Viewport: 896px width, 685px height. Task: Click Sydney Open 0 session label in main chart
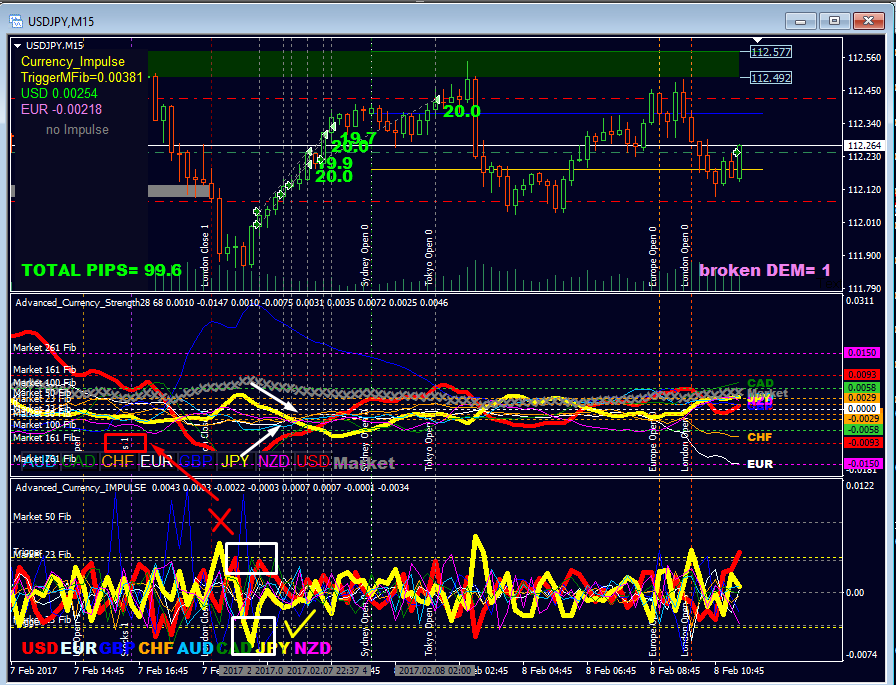(x=365, y=255)
